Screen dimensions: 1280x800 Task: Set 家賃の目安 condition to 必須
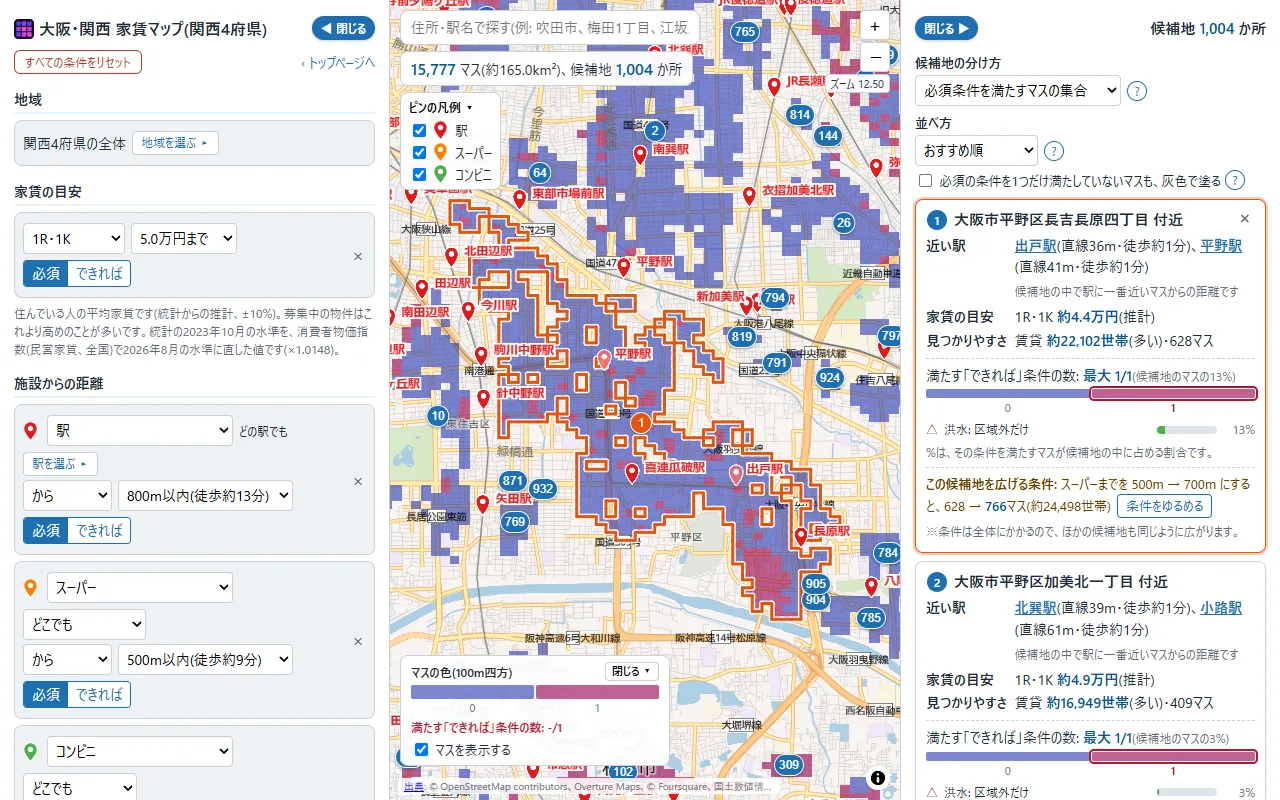point(46,273)
